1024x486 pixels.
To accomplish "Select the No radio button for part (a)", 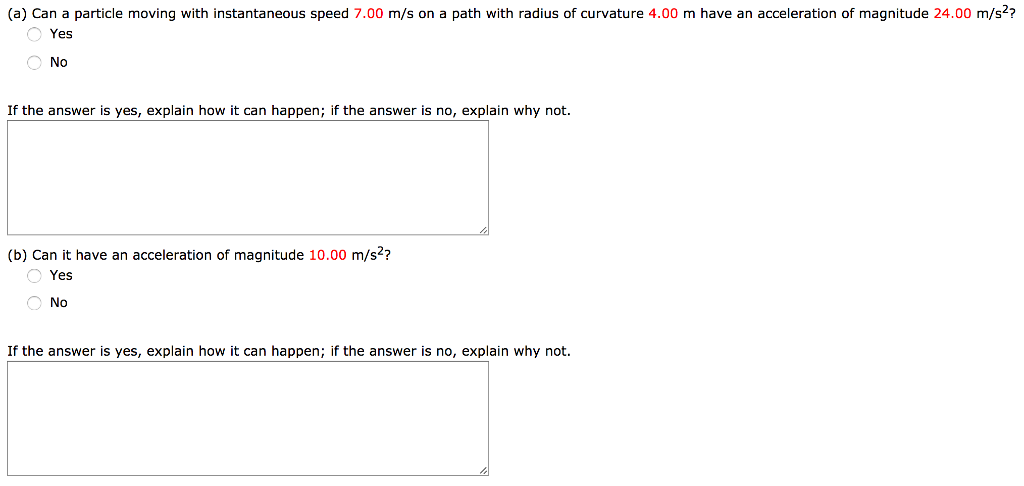I will pyautogui.click(x=35, y=62).
